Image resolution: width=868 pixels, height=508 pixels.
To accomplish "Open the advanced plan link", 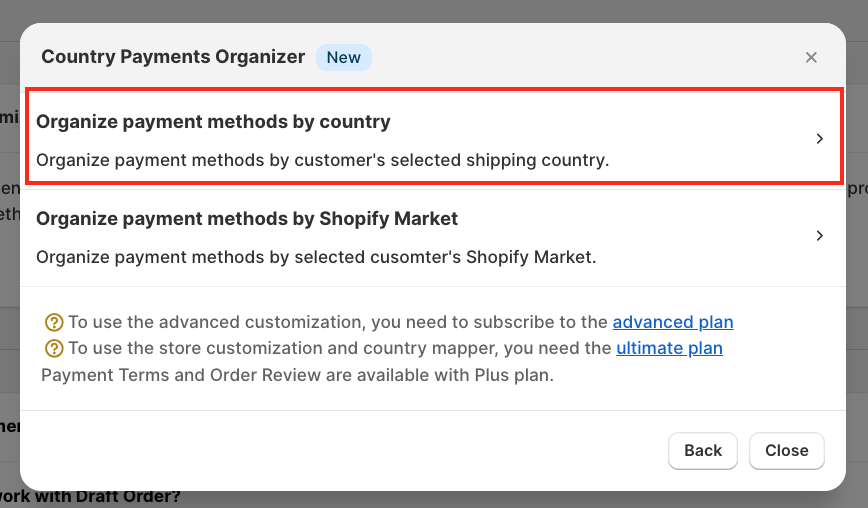I will (x=673, y=322).
